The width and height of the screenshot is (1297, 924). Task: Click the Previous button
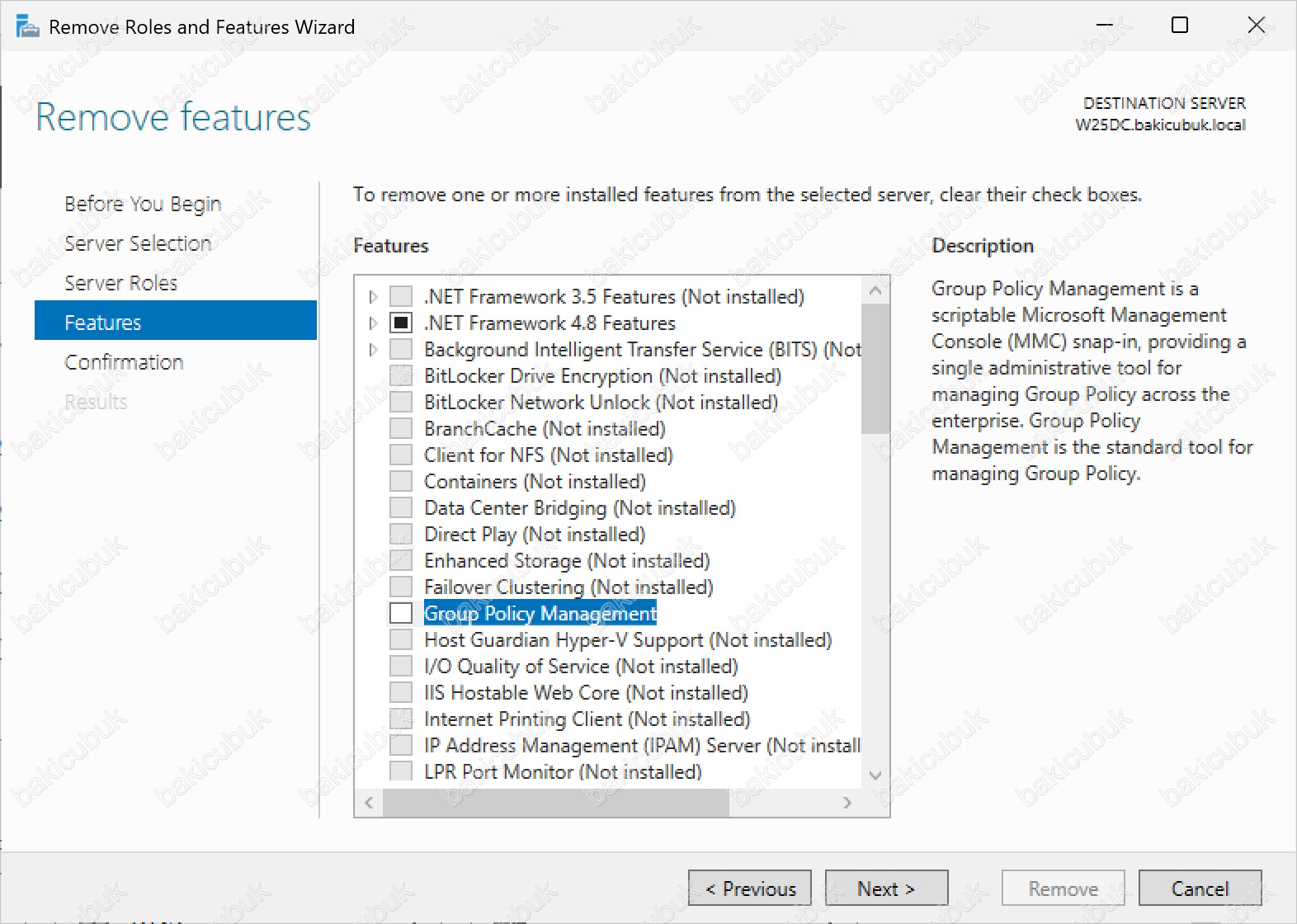(750, 889)
